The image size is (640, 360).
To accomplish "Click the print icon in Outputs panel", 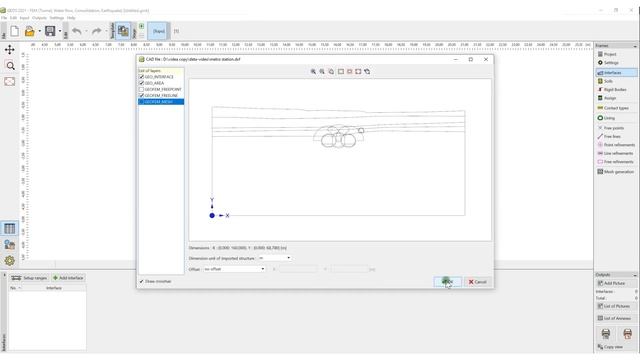I will pos(606,334).
